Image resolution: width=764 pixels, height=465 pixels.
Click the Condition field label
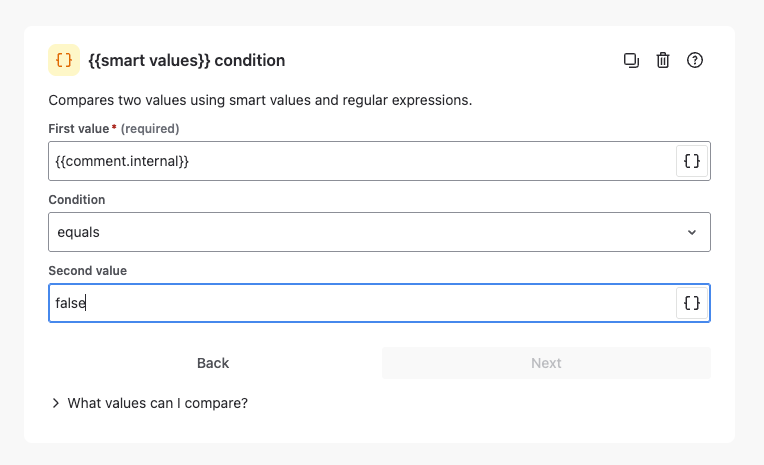76,200
